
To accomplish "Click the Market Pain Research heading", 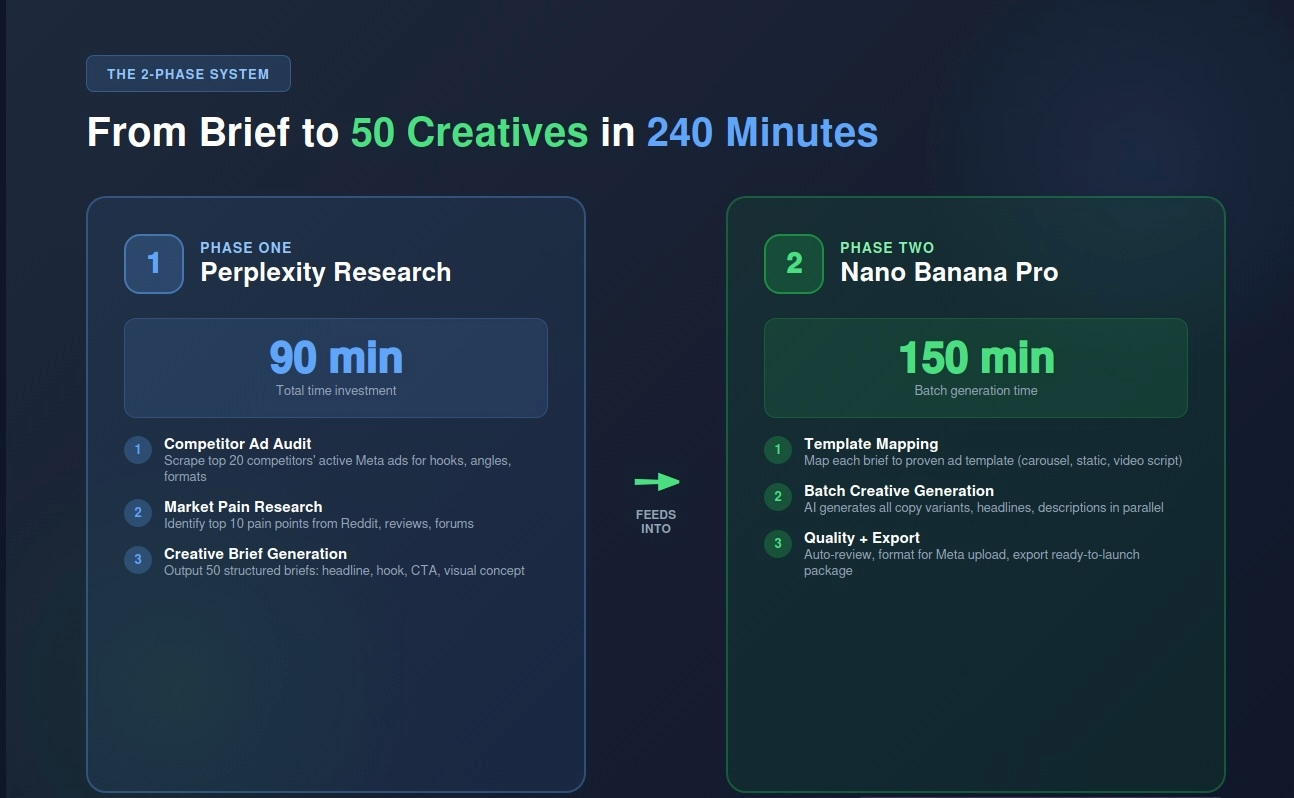I will (x=243, y=507).
